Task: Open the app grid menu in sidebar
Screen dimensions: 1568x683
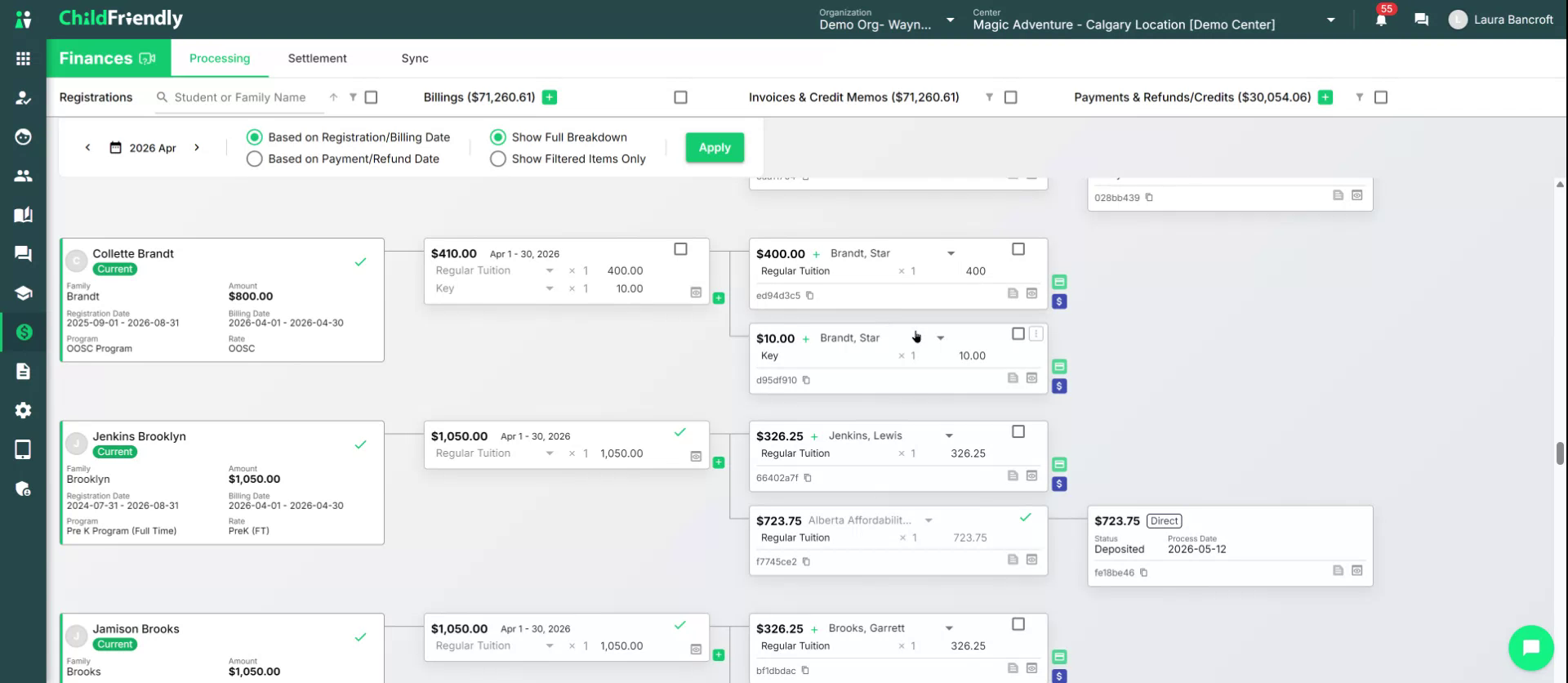Action: [23, 58]
